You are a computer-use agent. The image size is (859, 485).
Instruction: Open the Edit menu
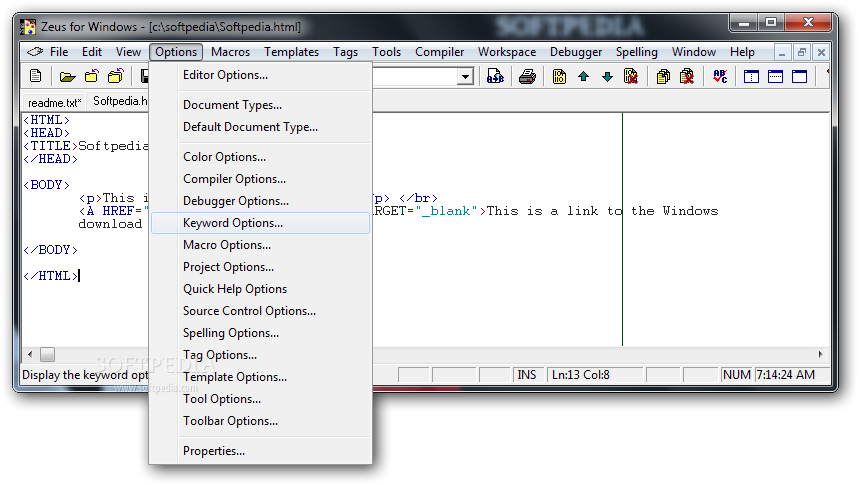point(91,52)
